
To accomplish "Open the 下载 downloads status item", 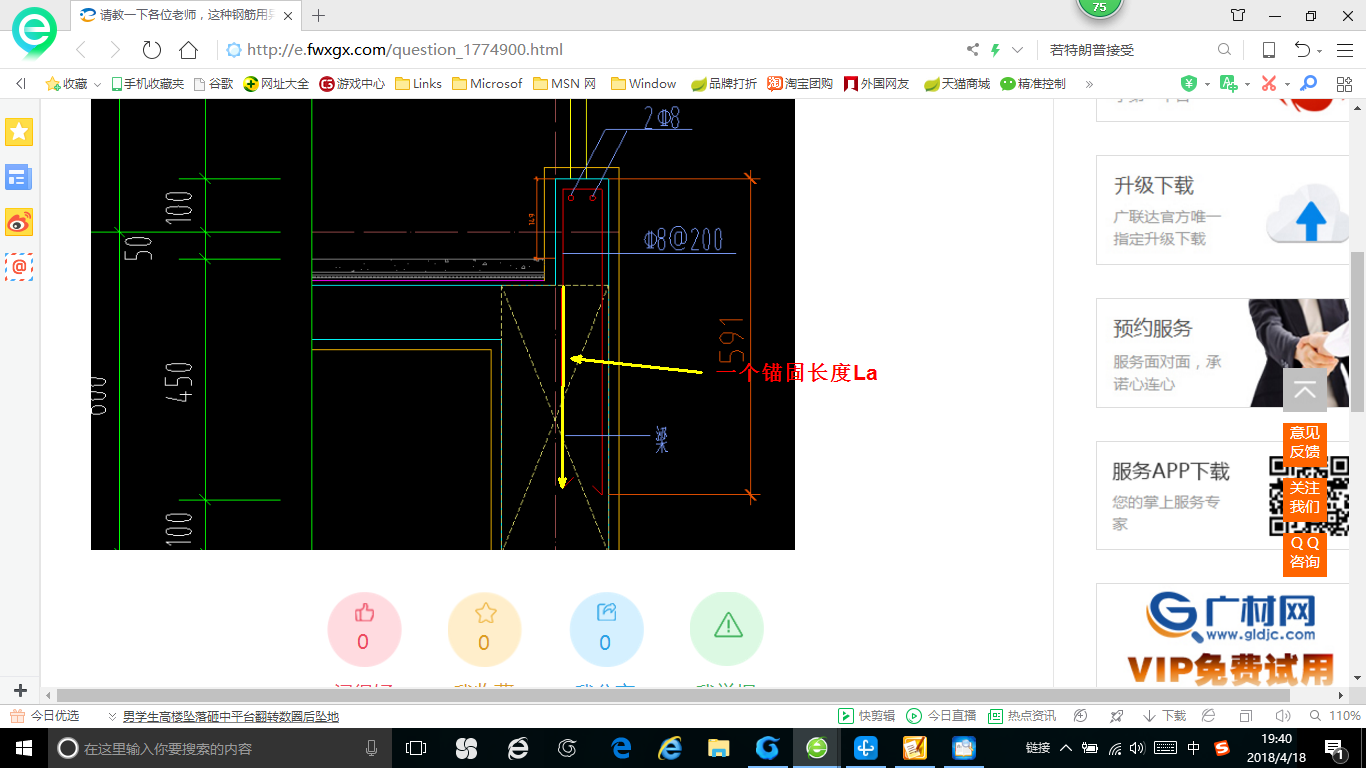I will [x=1164, y=716].
